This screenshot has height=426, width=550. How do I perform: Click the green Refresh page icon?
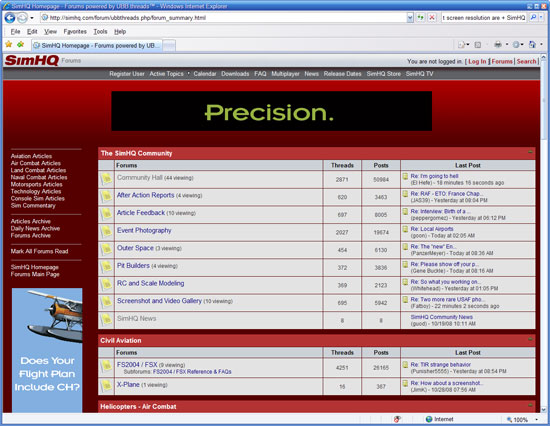[420, 18]
